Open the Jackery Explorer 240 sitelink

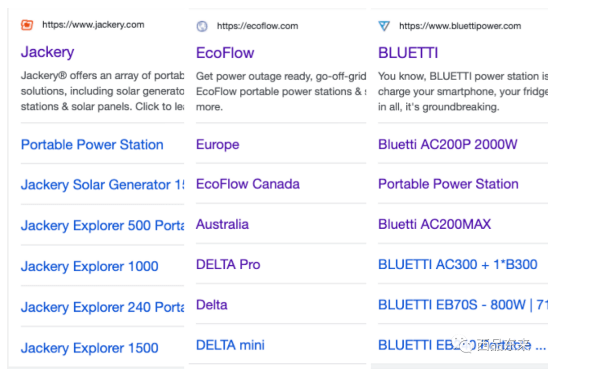click(102, 307)
